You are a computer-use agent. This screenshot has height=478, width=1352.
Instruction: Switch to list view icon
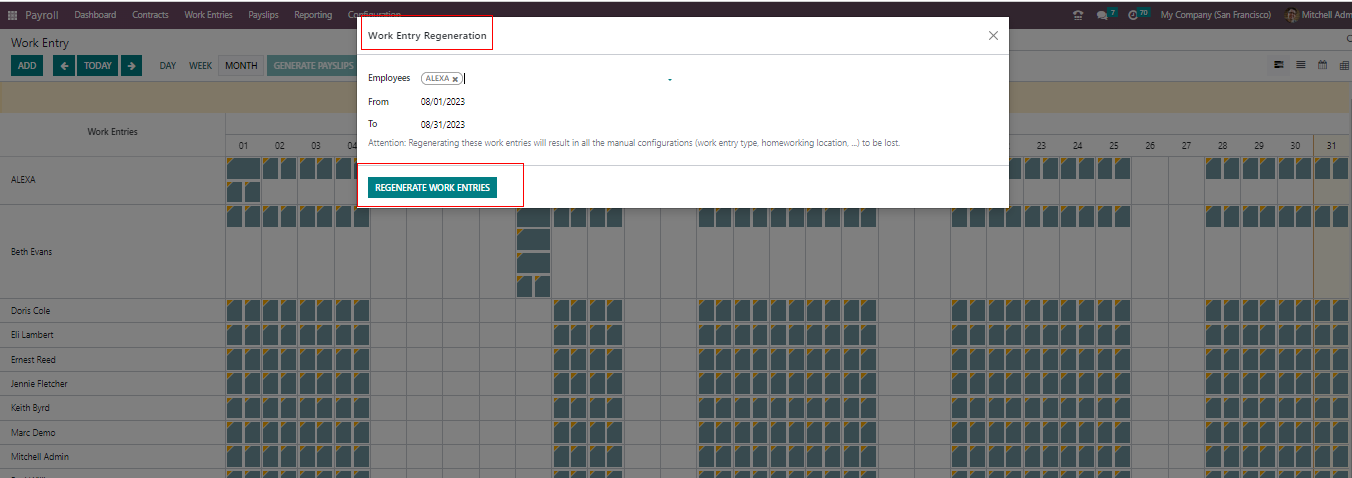pyautogui.click(x=1300, y=65)
